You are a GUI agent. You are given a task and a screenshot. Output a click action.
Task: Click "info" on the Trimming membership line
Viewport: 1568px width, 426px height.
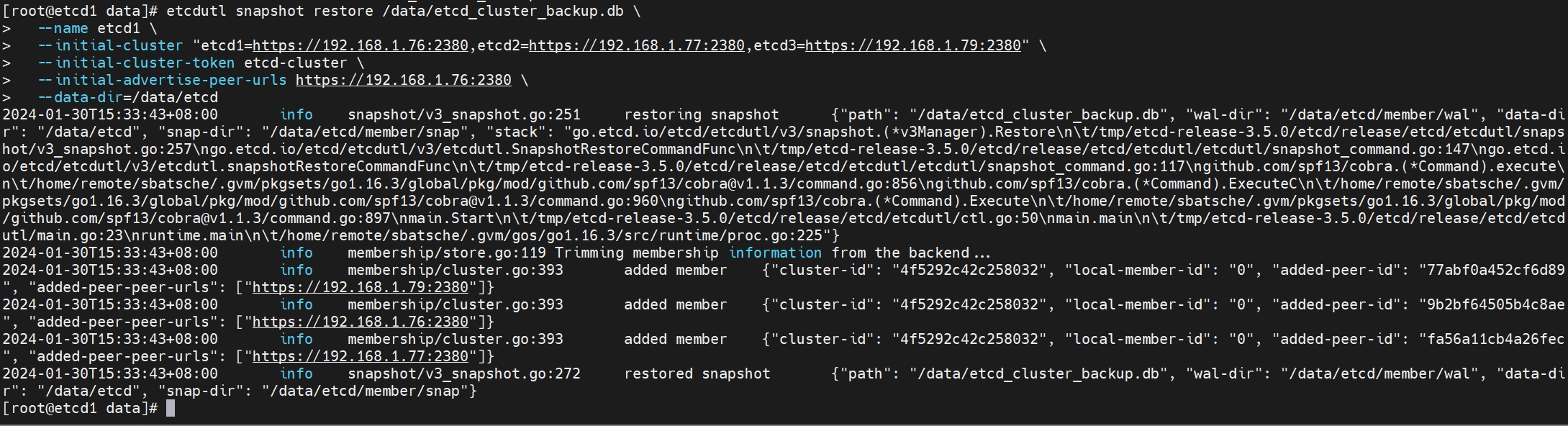pyautogui.click(x=296, y=253)
